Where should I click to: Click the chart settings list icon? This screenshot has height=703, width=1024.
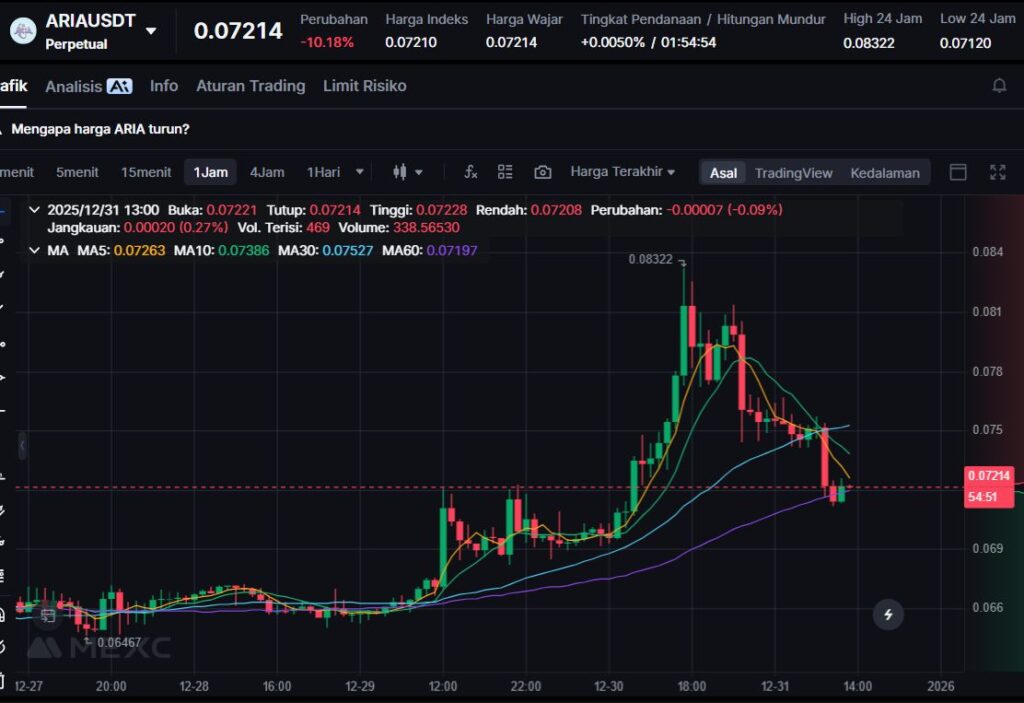click(505, 172)
